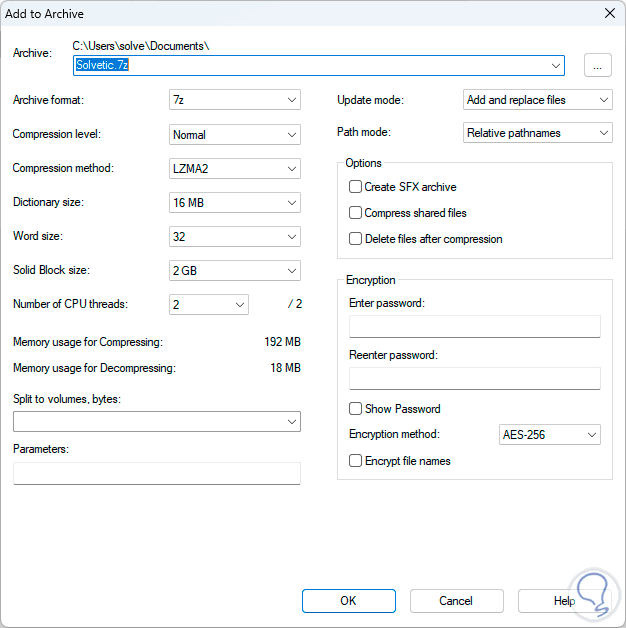Close the Add to Archive dialog
The width and height of the screenshot is (626, 628).
[x=610, y=13]
